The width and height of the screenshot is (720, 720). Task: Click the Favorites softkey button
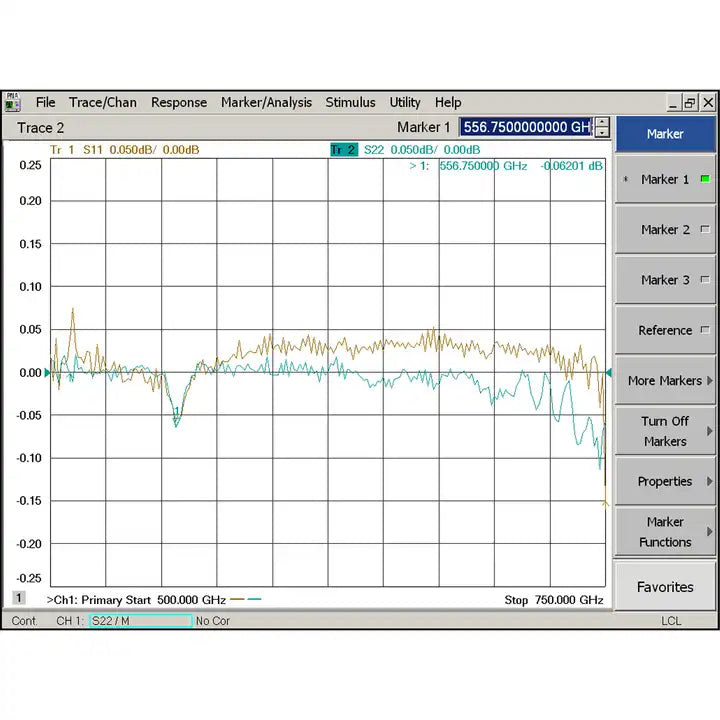[x=665, y=587]
